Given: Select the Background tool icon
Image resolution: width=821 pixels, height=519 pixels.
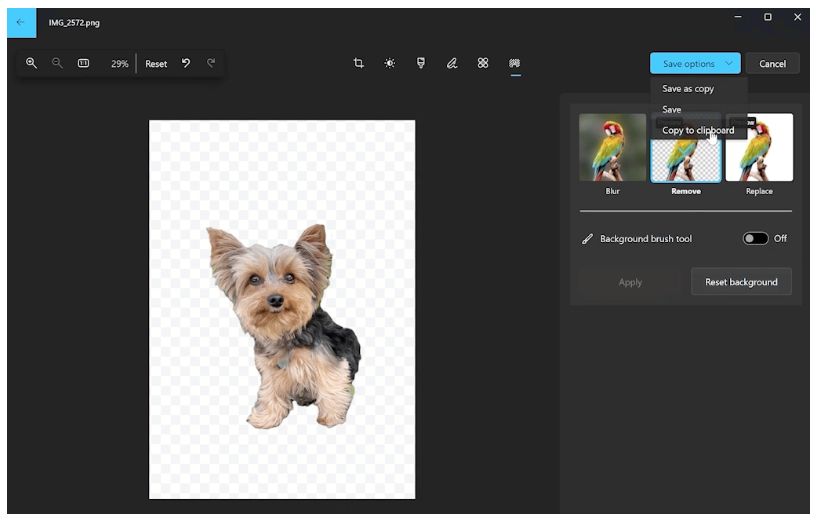Looking at the screenshot, I should pyautogui.click(x=515, y=63).
